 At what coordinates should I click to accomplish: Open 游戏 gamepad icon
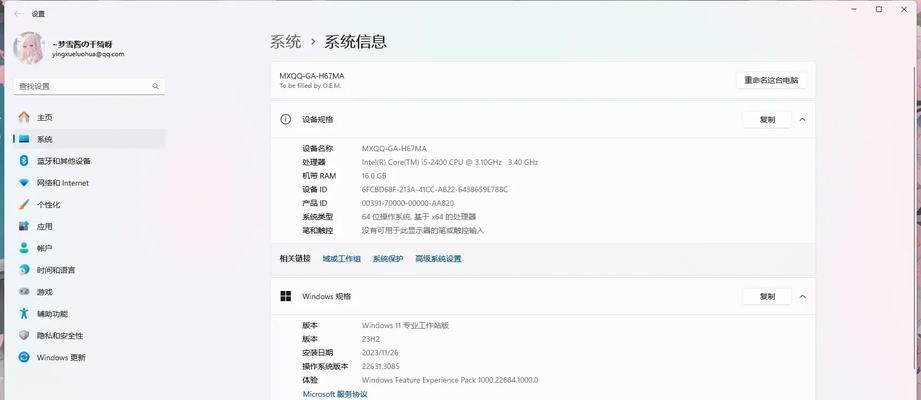(x=23, y=291)
